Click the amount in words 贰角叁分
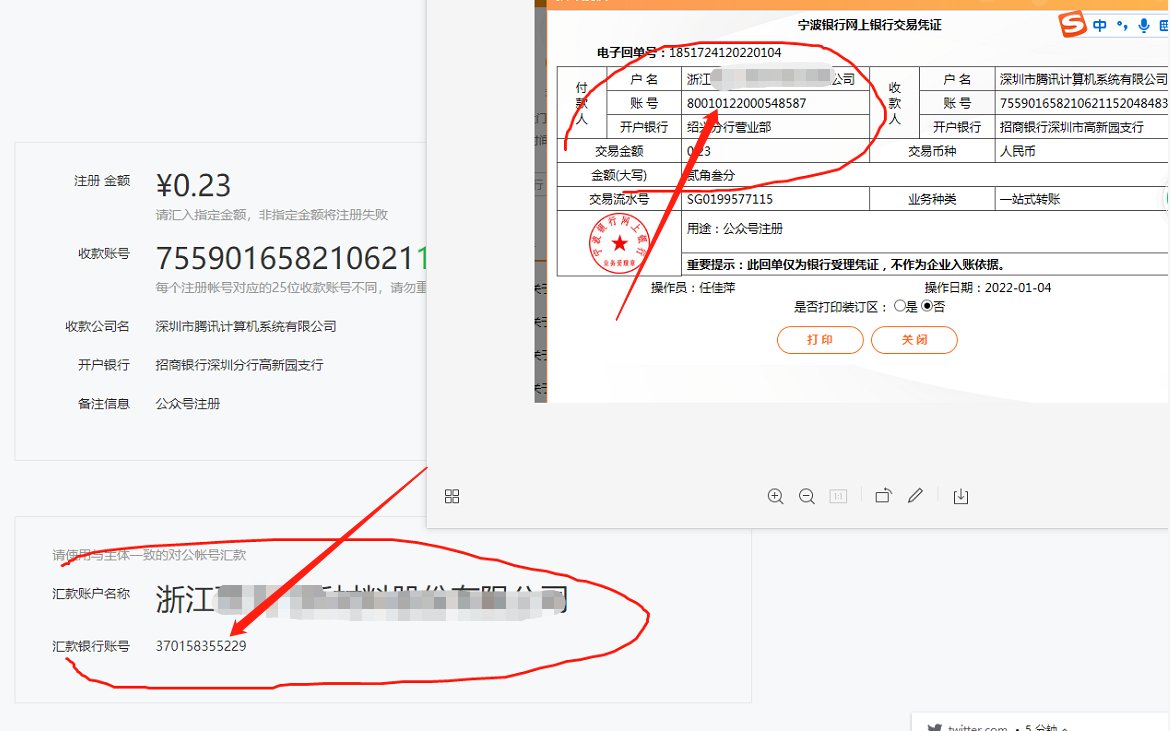Image resolution: width=1170 pixels, height=731 pixels. 710,175
